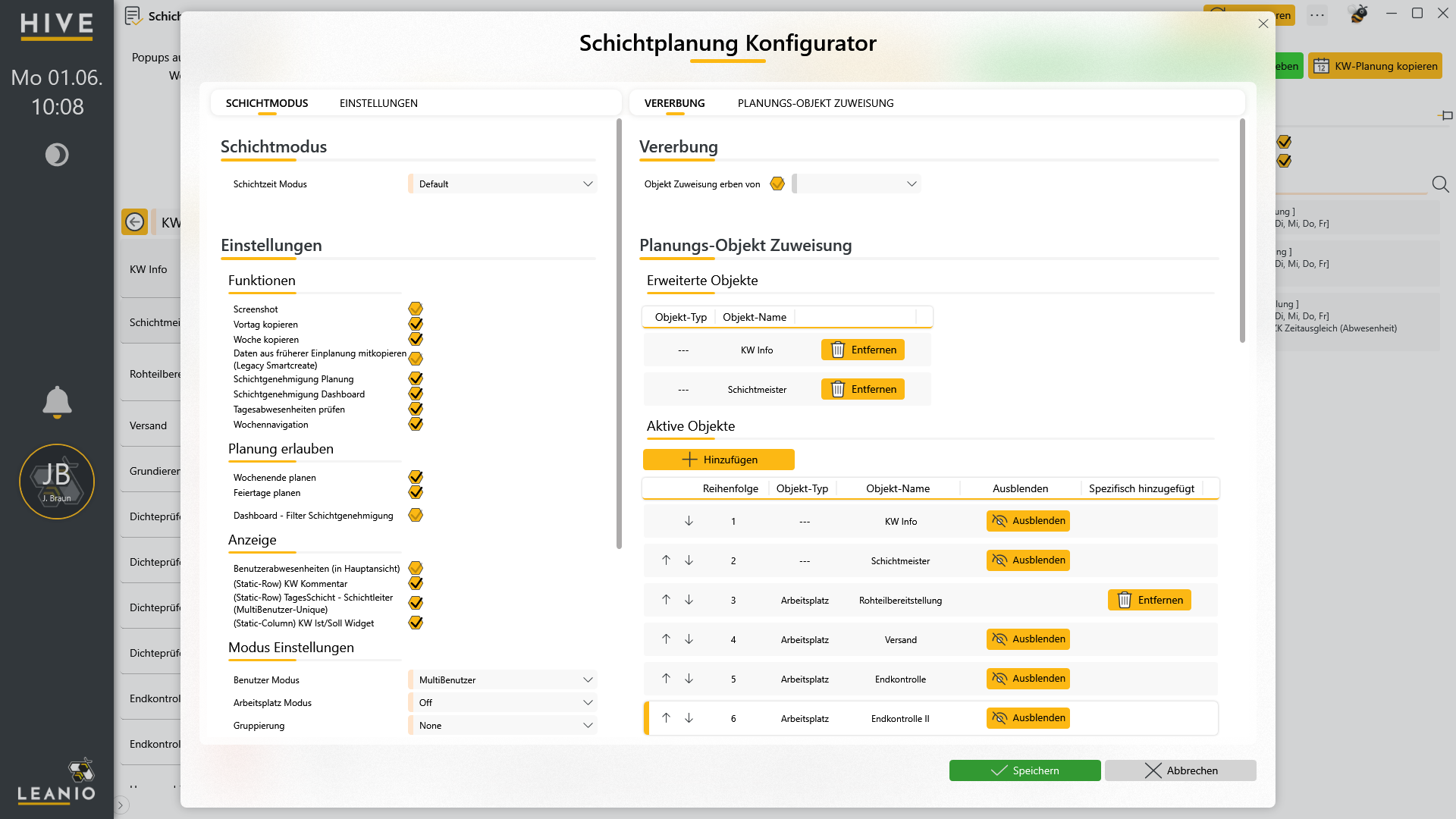
Task: Click the pin icon in background window
Action: click(x=1445, y=115)
